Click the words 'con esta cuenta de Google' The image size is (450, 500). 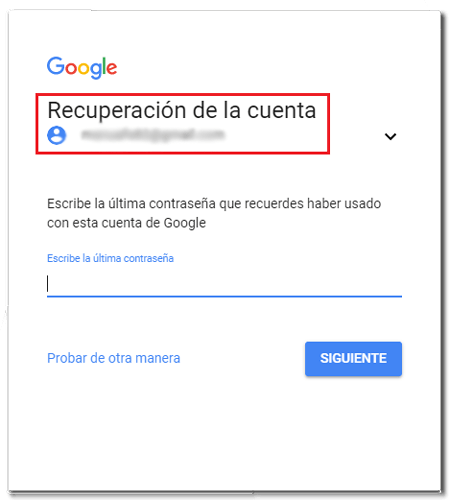[126, 223]
